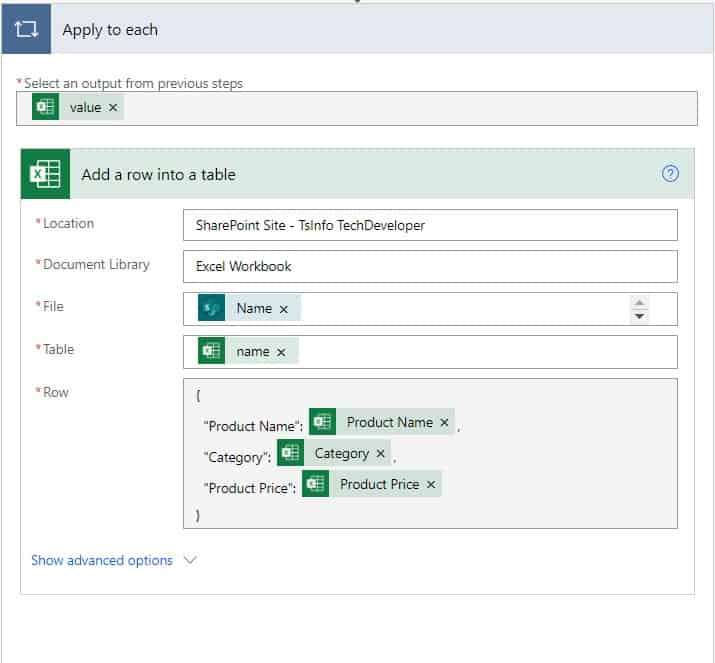Click the Excel icon in Table field
The height and width of the screenshot is (663, 715).
coord(211,351)
